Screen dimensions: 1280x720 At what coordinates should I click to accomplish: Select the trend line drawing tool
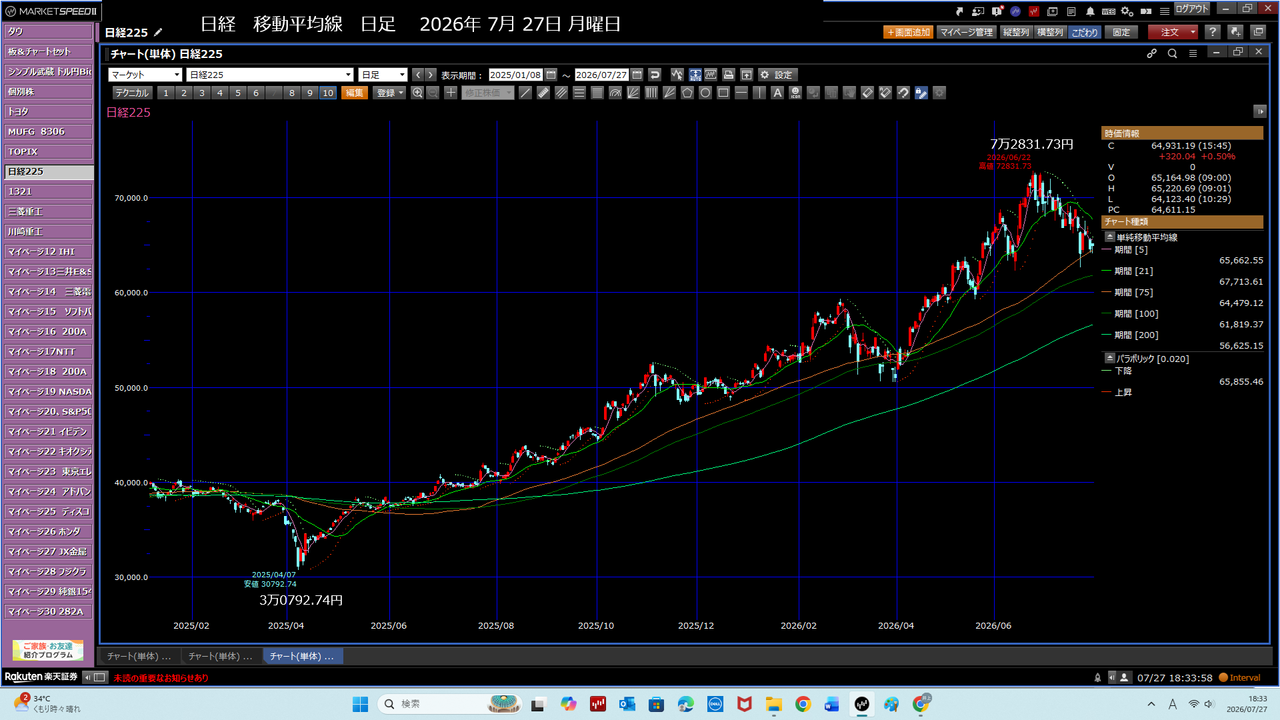click(x=525, y=93)
